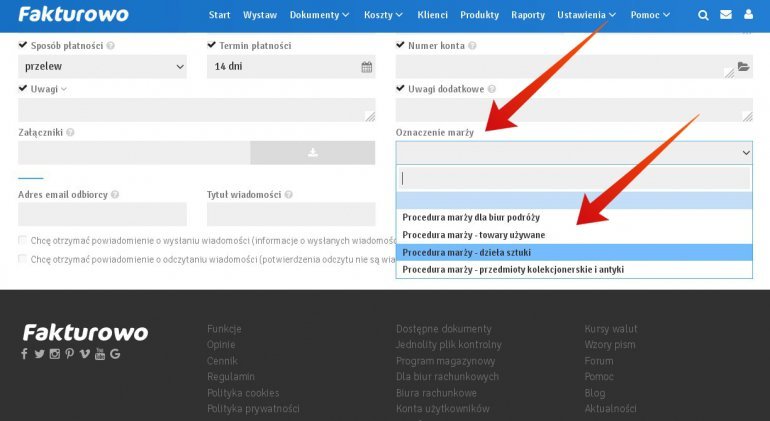This screenshot has height=421, width=770.
Task: Click the Adres email odbiorcy input field
Action: tap(102, 214)
